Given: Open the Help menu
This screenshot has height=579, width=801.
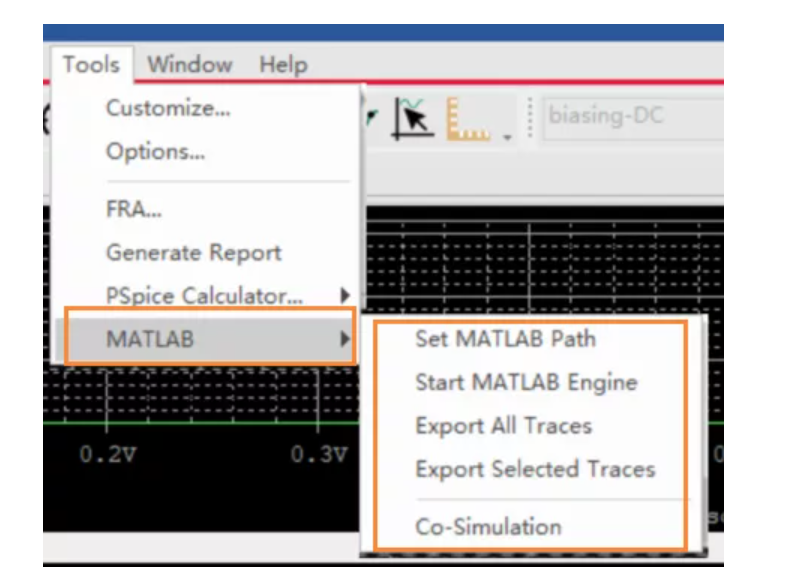Looking at the screenshot, I should (284, 65).
